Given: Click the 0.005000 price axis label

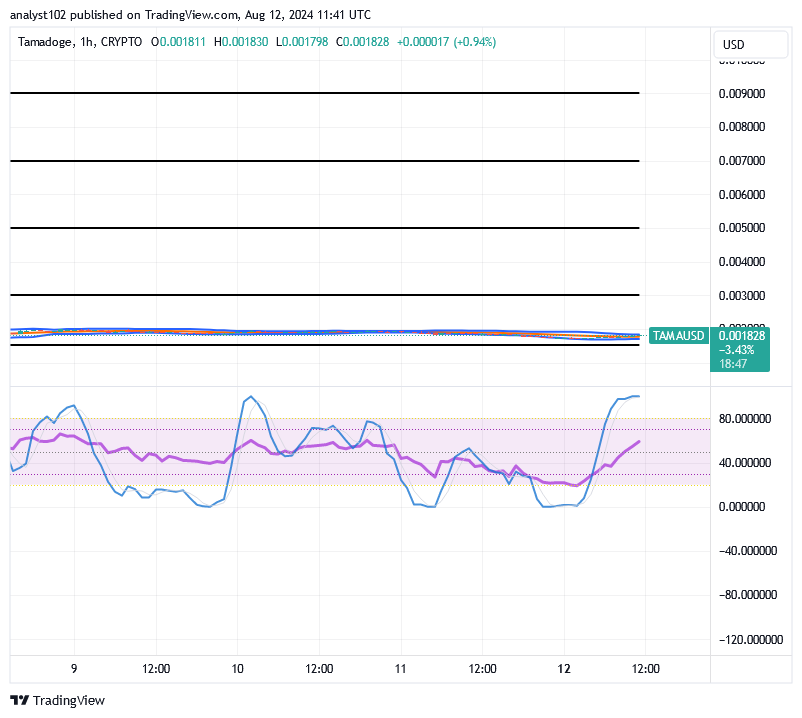Looking at the screenshot, I should click(x=742, y=228).
